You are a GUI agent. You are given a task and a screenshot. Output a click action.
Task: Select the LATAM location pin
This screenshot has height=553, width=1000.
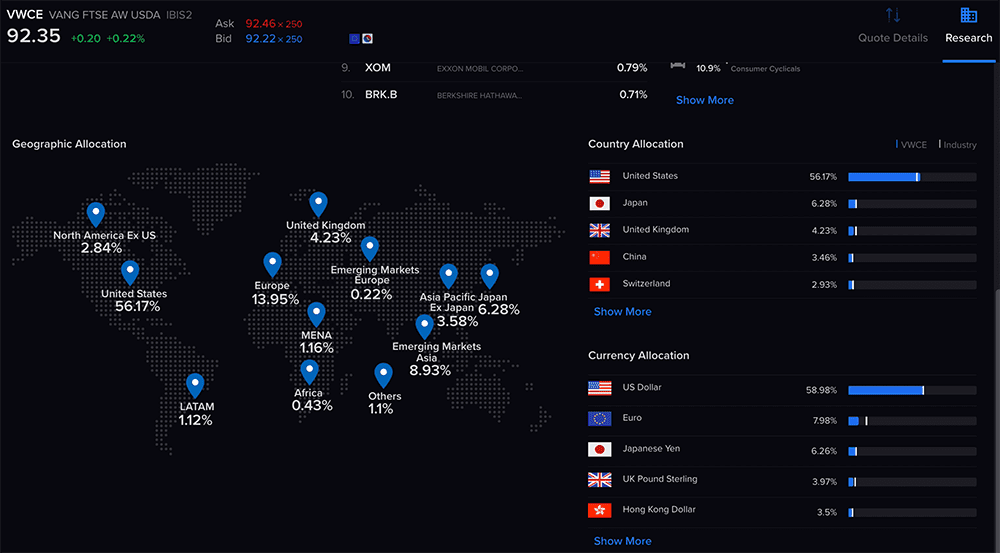pyautogui.click(x=195, y=386)
